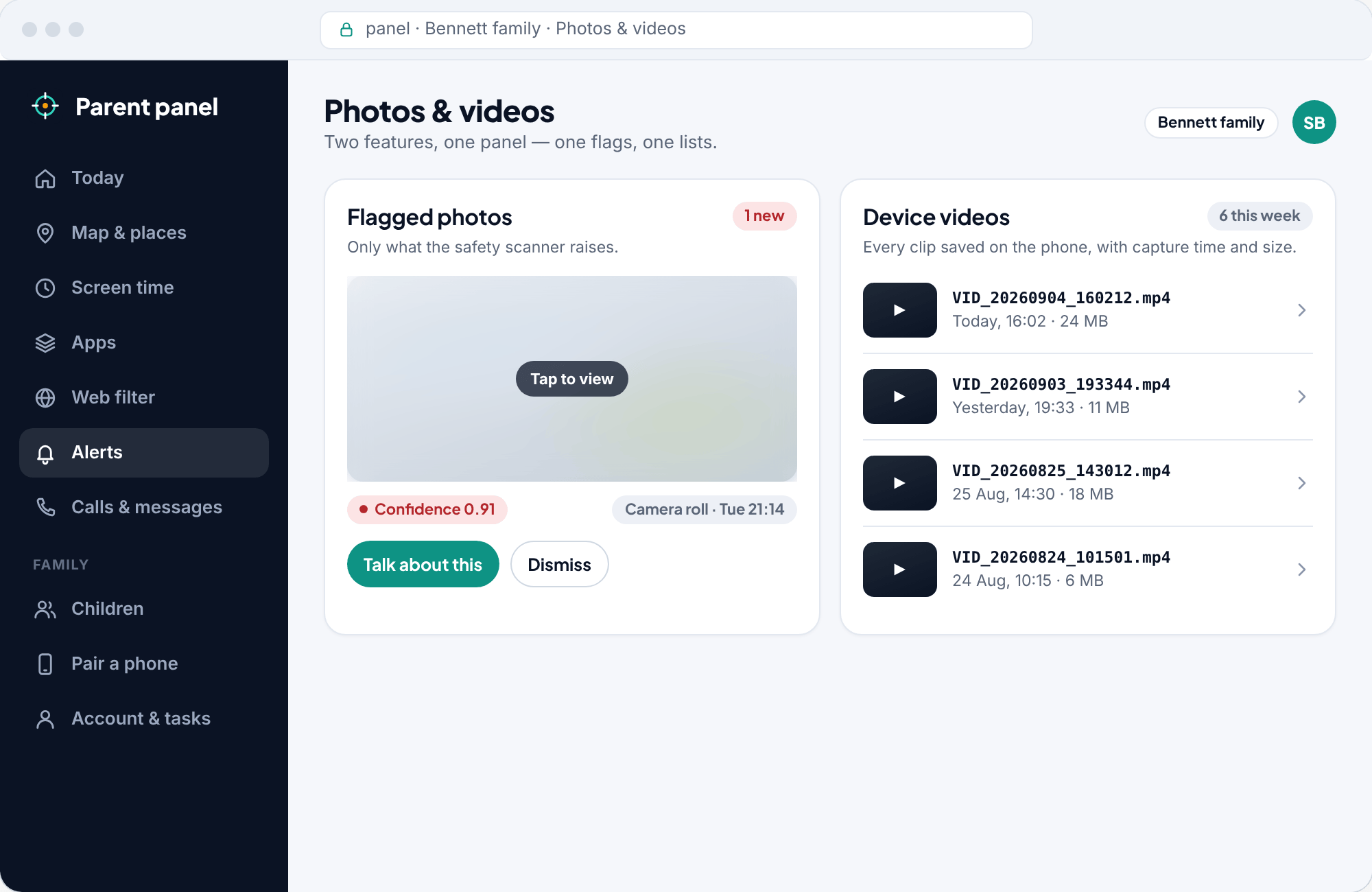Tap to view the blurred photo
The image size is (1372, 892).
click(x=571, y=379)
